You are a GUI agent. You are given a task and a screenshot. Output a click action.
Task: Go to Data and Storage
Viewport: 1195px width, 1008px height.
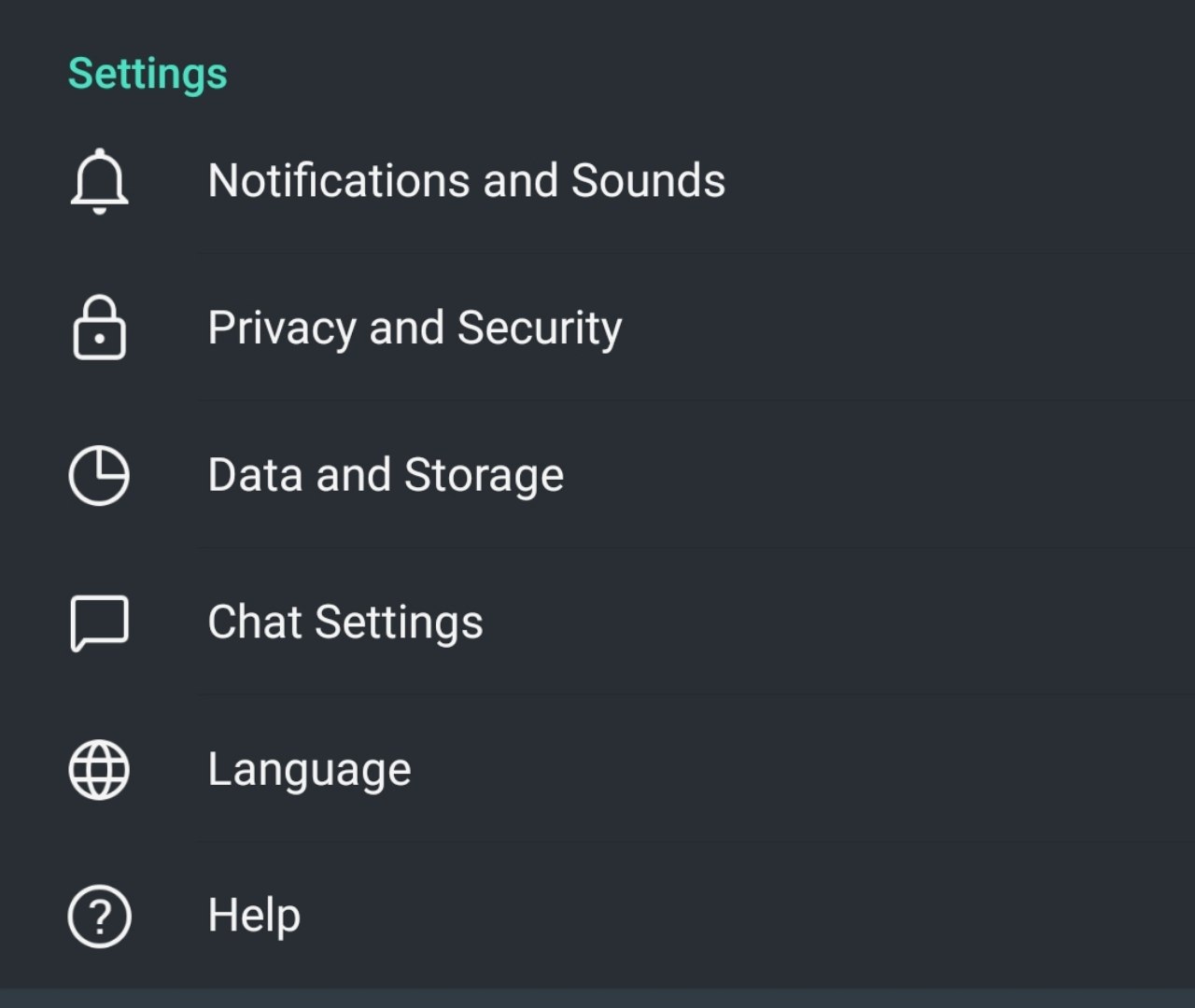[x=597, y=475]
